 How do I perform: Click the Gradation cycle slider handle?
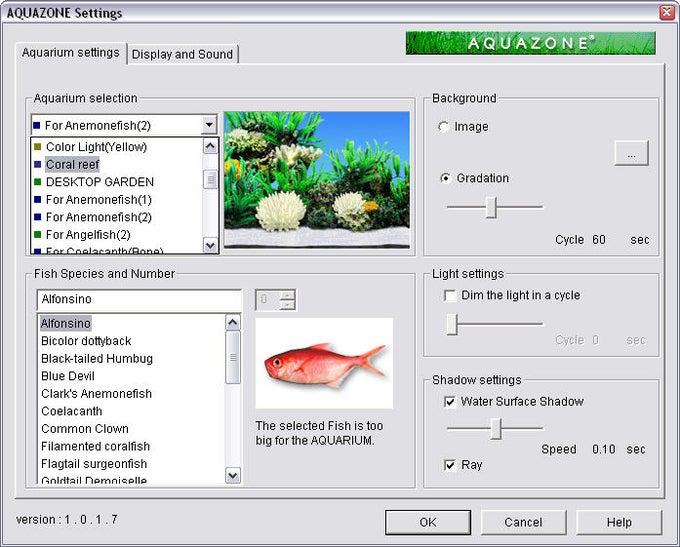[x=491, y=207]
